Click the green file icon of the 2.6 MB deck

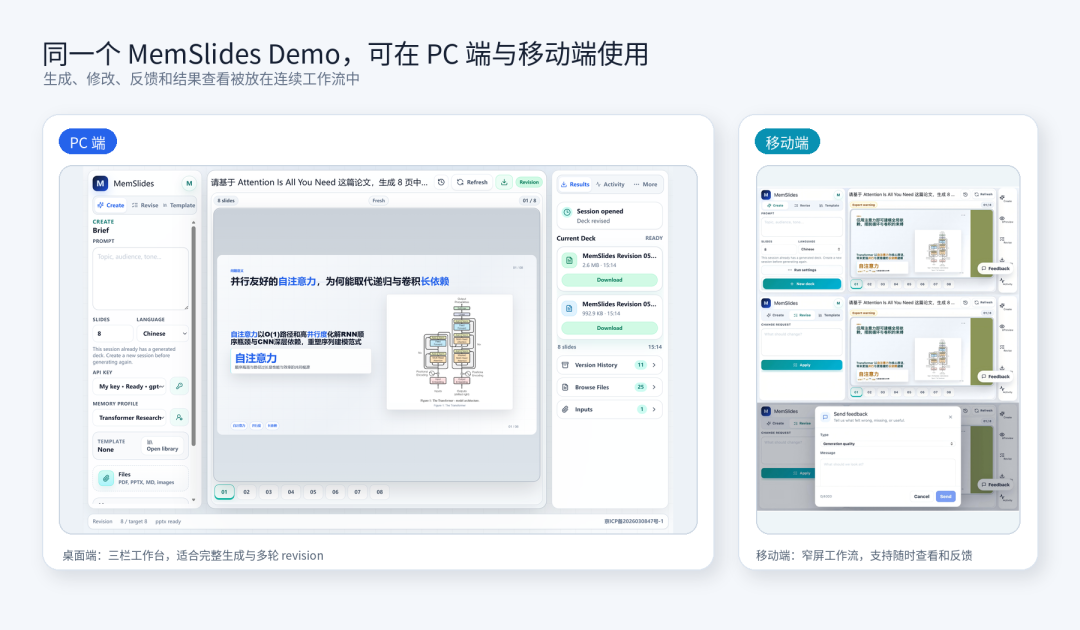coord(570,260)
